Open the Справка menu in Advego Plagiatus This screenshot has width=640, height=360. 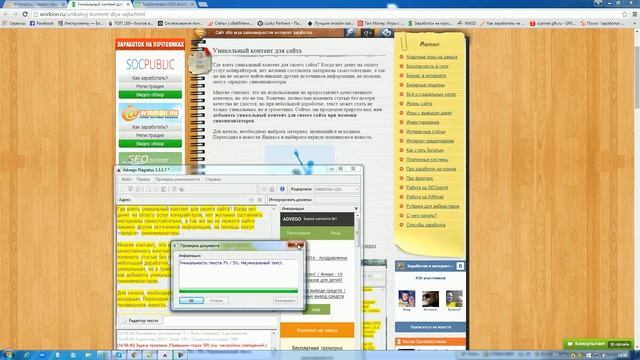pyautogui.click(x=213, y=179)
